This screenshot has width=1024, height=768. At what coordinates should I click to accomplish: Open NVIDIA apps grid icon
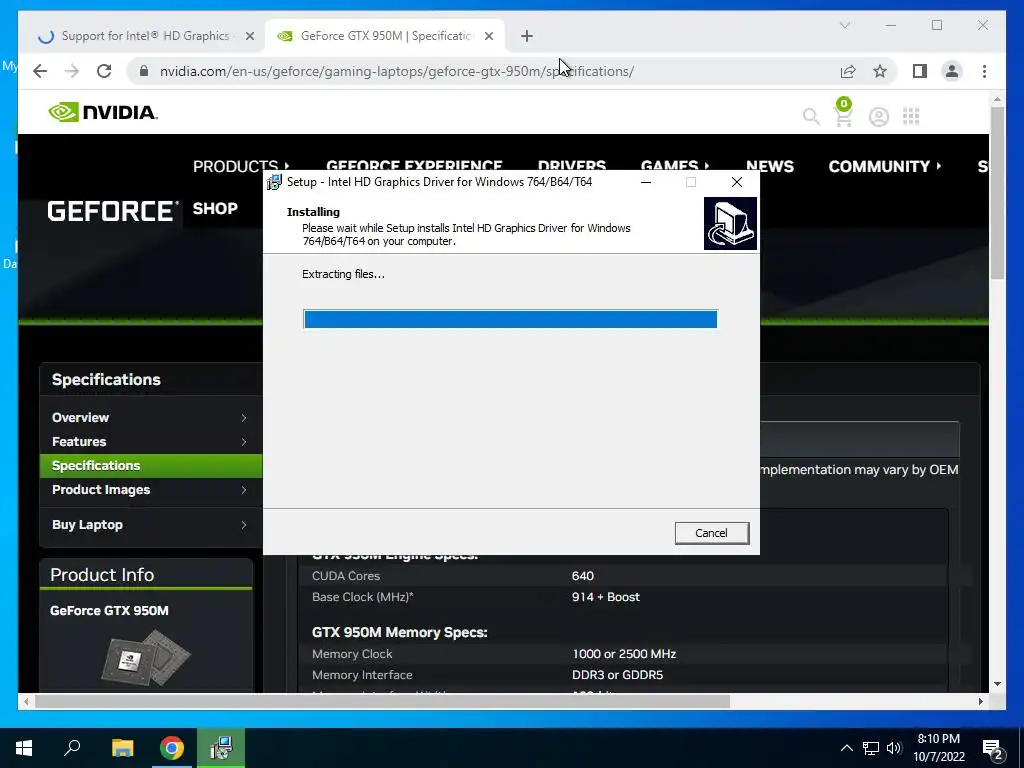(x=911, y=116)
